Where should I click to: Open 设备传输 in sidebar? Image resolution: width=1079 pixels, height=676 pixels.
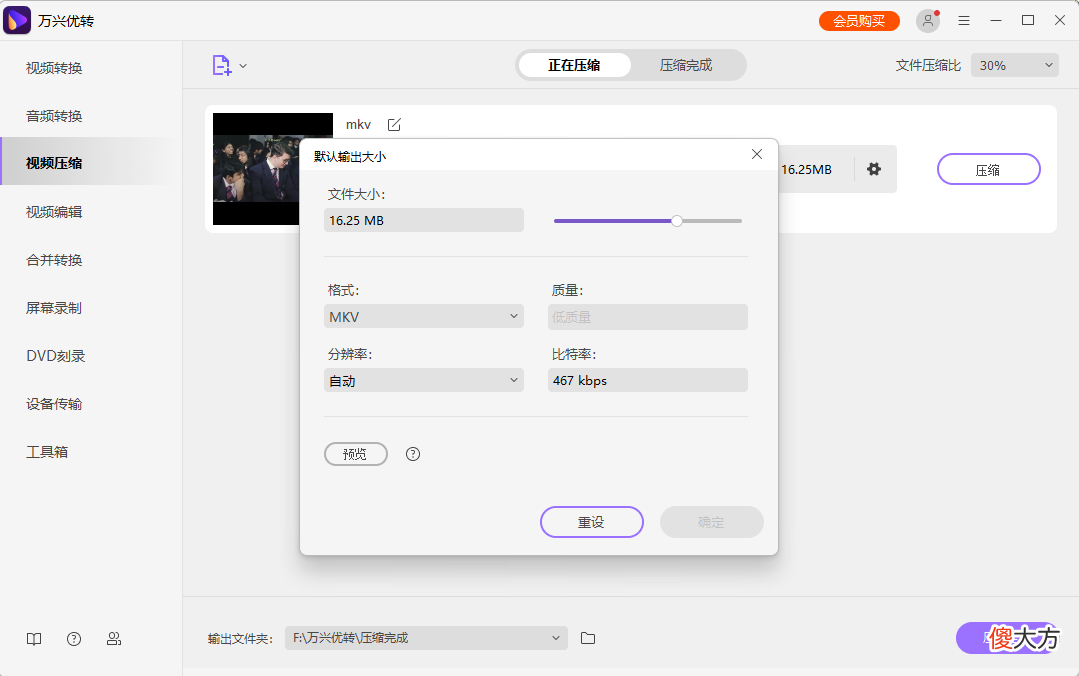tap(91, 404)
